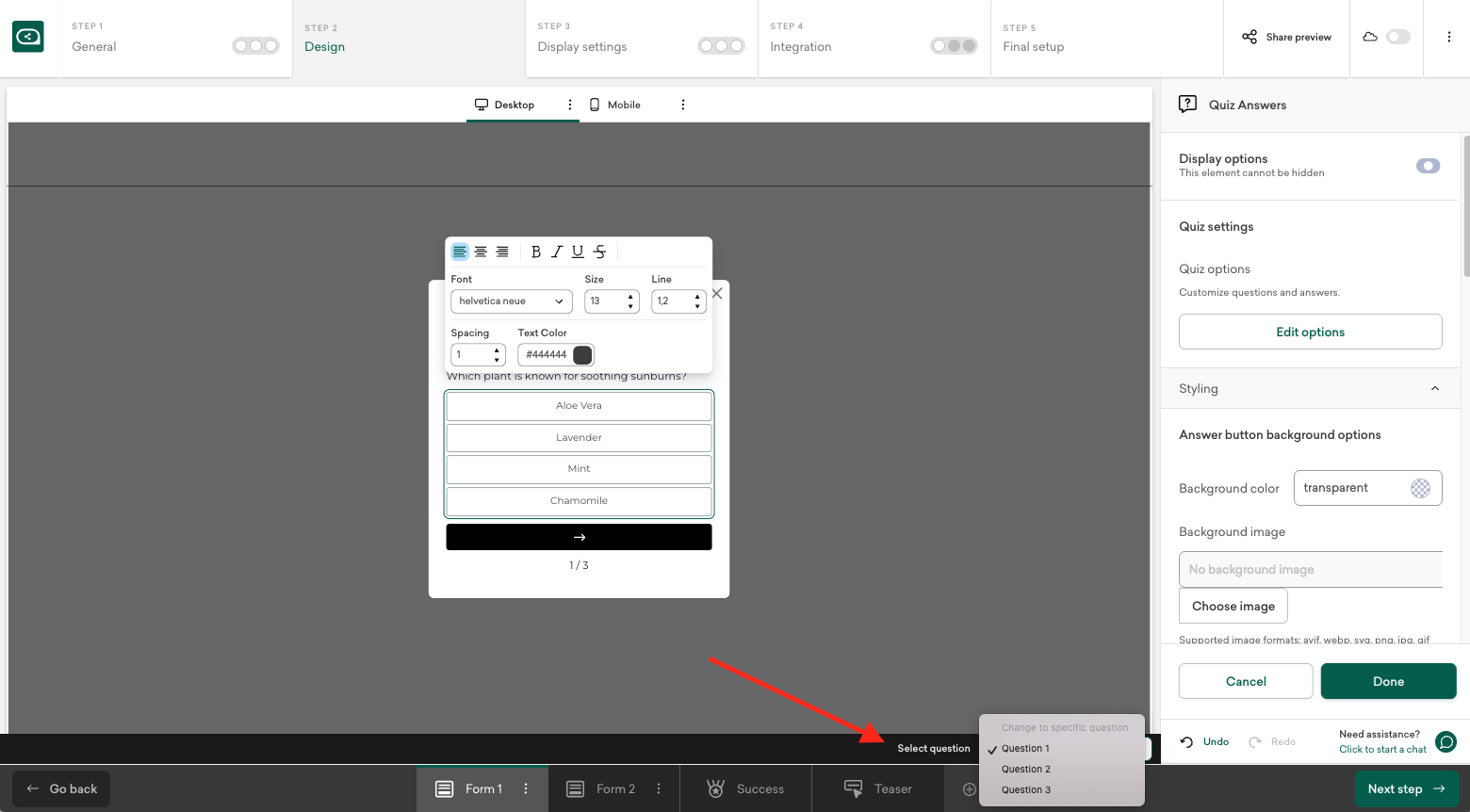Select Question 2 in dropdown
Viewport: 1470px width, 812px height.
coord(1026,770)
